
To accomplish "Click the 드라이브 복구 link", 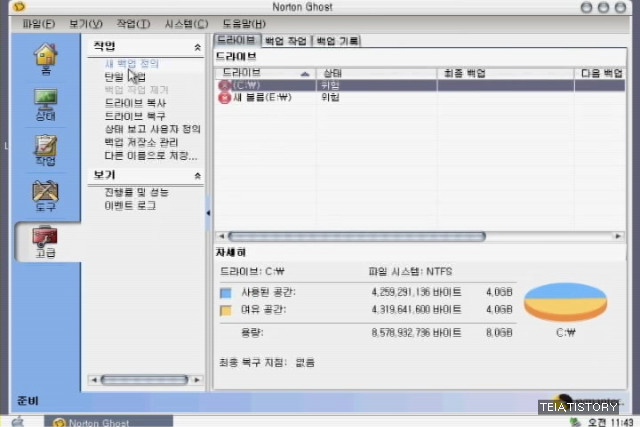I will (135, 116).
